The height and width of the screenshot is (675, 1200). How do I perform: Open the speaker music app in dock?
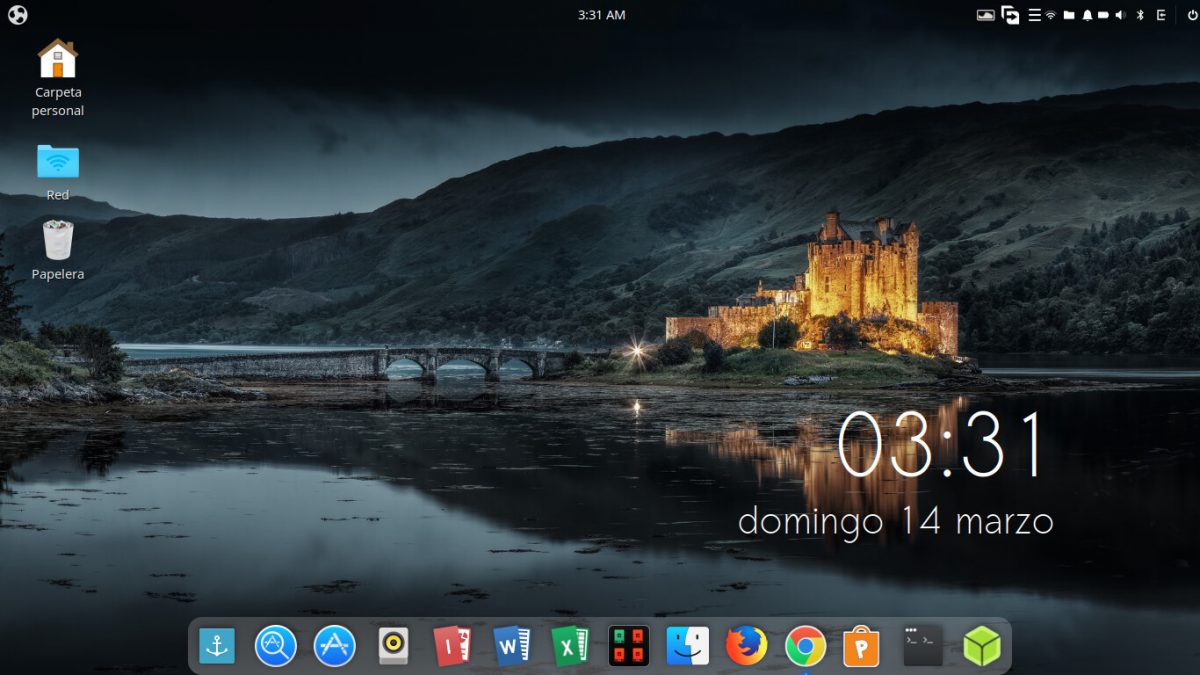(393, 647)
